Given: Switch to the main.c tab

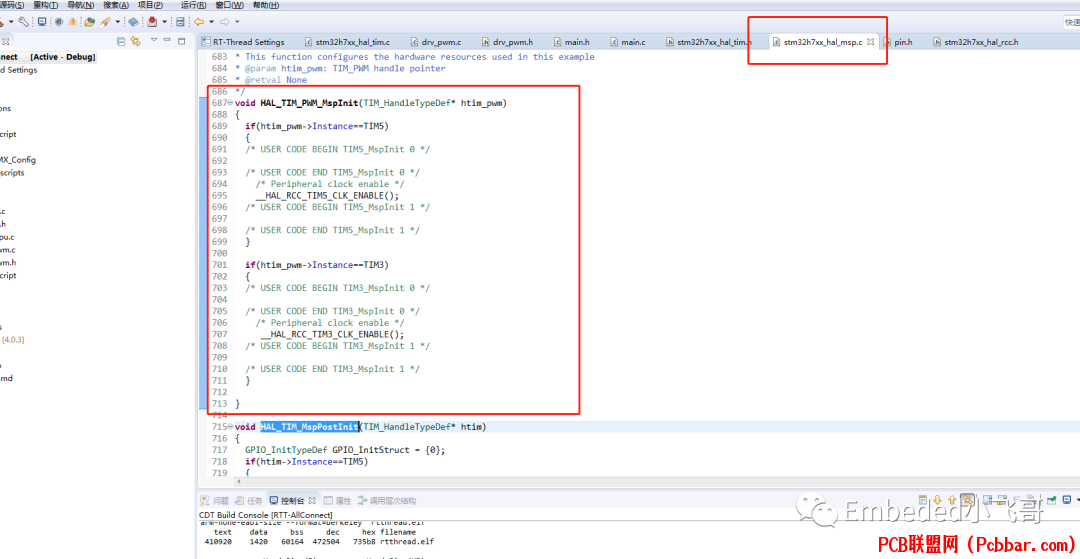Looking at the screenshot, I should [x=627, y=42].
